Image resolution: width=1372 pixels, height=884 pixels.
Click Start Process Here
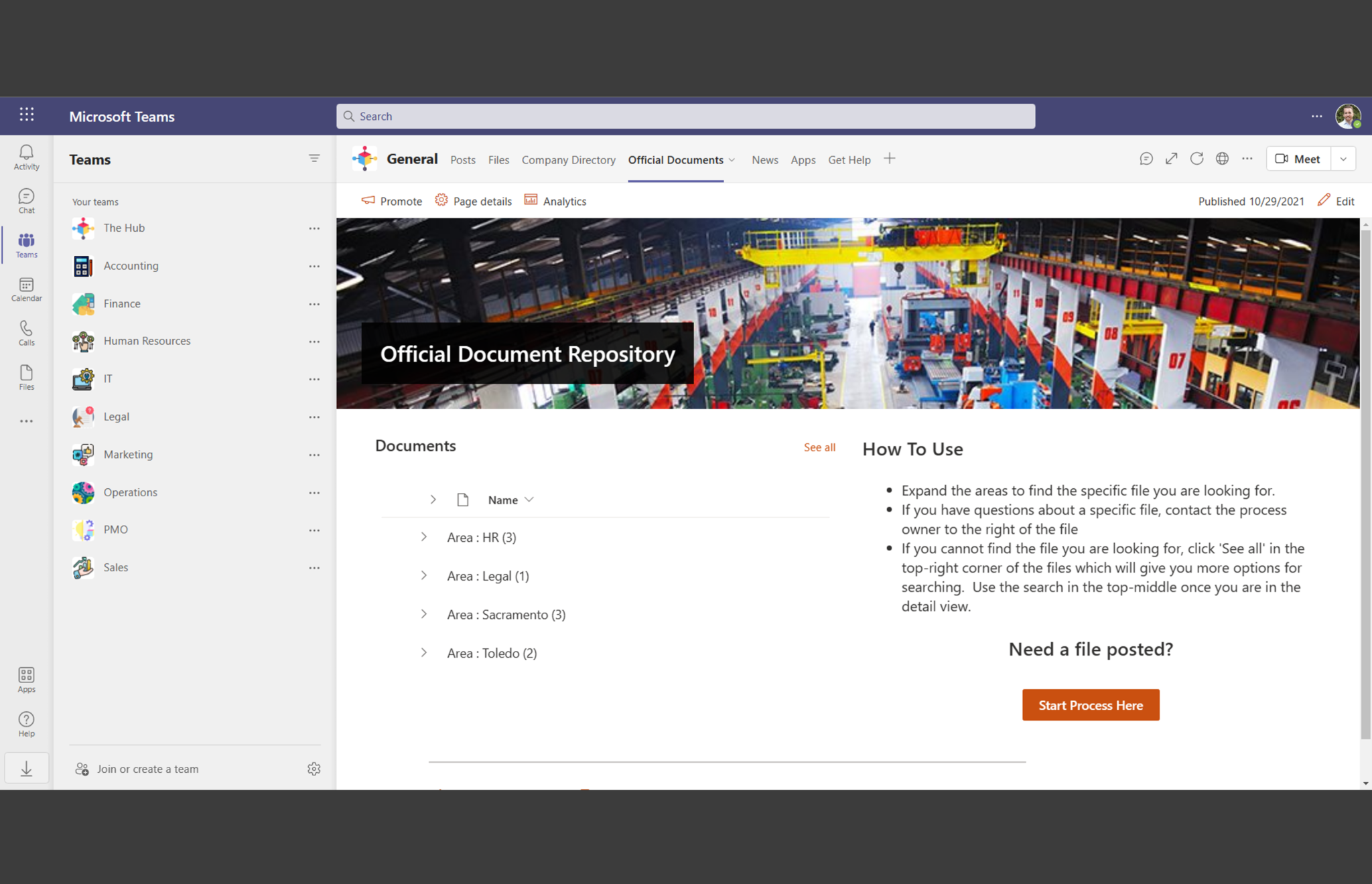1090,705
